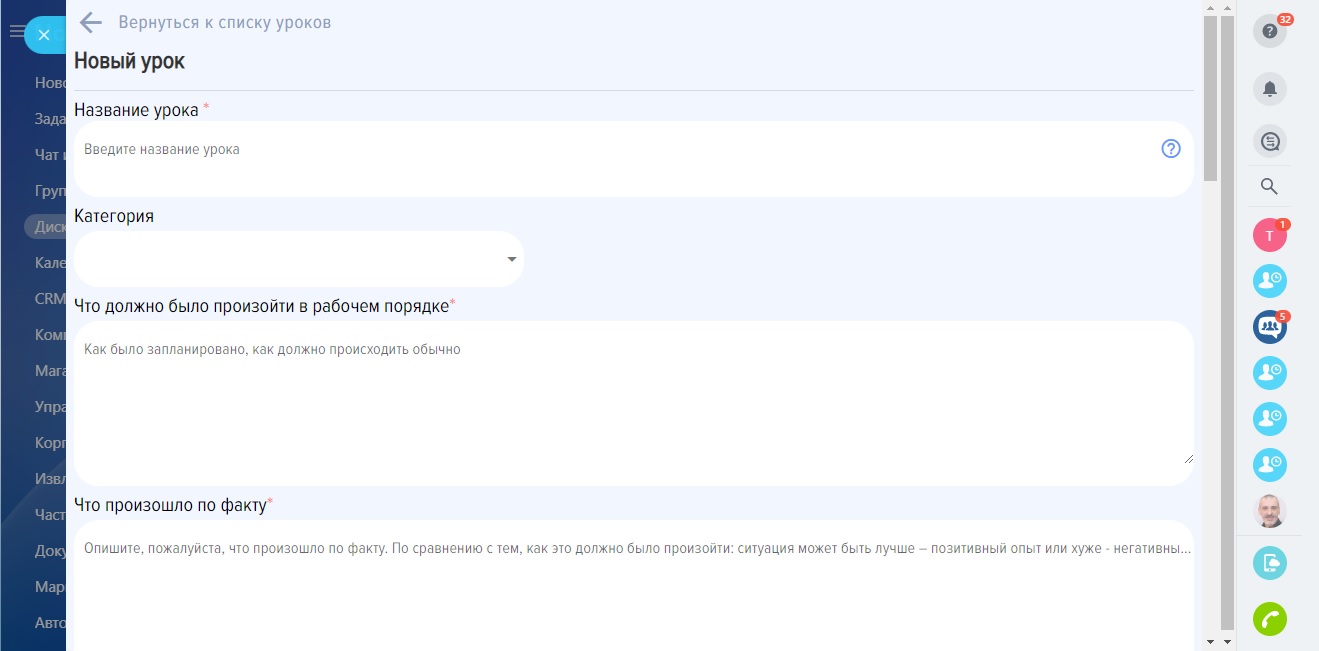This screenshot has width=1319, height=651.
Task: Focus the 'Как было запланировано' text area
Action: 634,403
